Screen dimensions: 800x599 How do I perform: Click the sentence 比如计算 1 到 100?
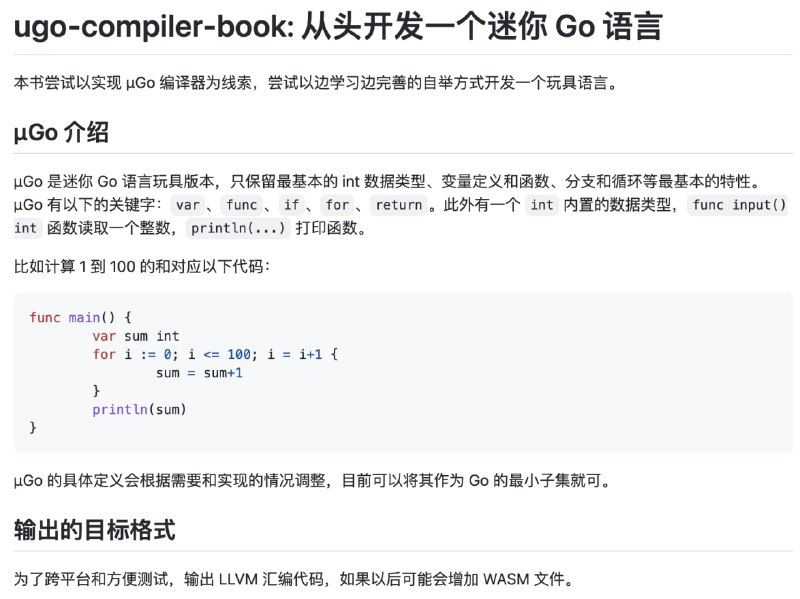coord(142,266)
